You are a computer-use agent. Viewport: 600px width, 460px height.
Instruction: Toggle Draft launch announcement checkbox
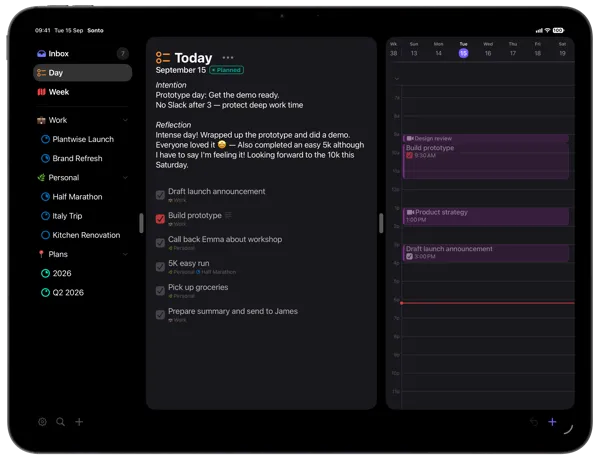pyautogui.click(x=160, y=195)
